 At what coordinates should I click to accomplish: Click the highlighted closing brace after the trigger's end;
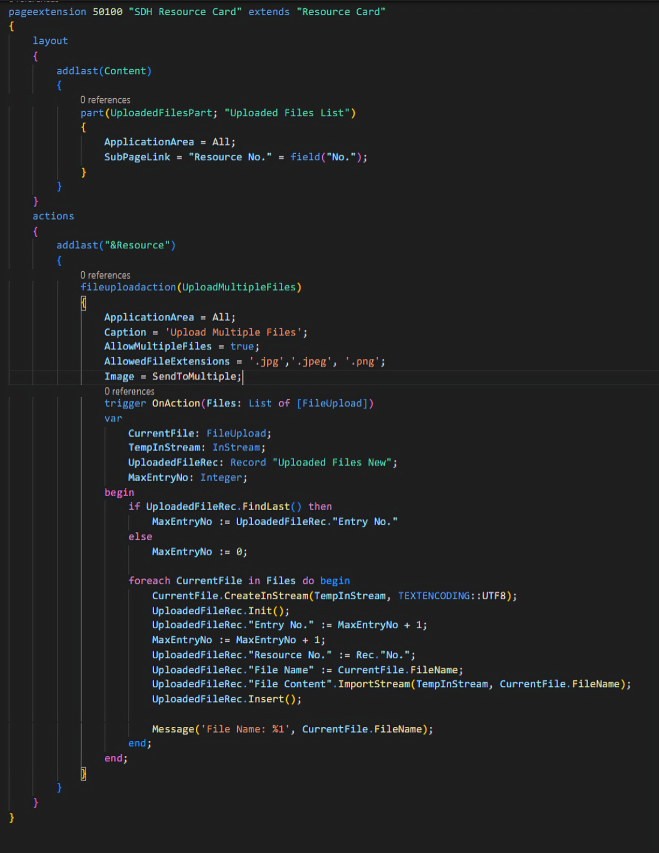[x=83, y=774]
